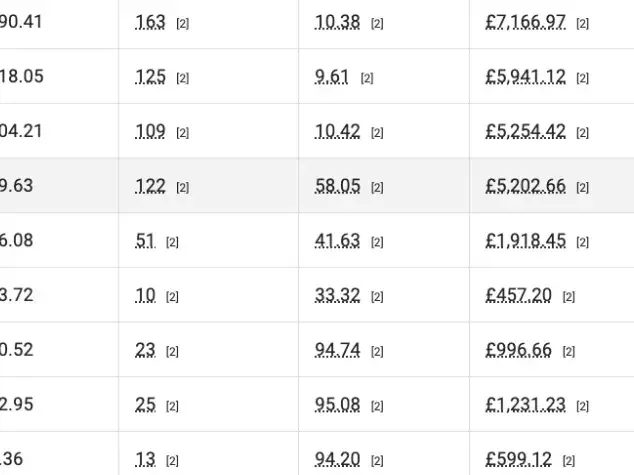The height and width of the screenshot is (475, 634).
Task: Click the £5,941.12 amount
Action: click(525, 76)
